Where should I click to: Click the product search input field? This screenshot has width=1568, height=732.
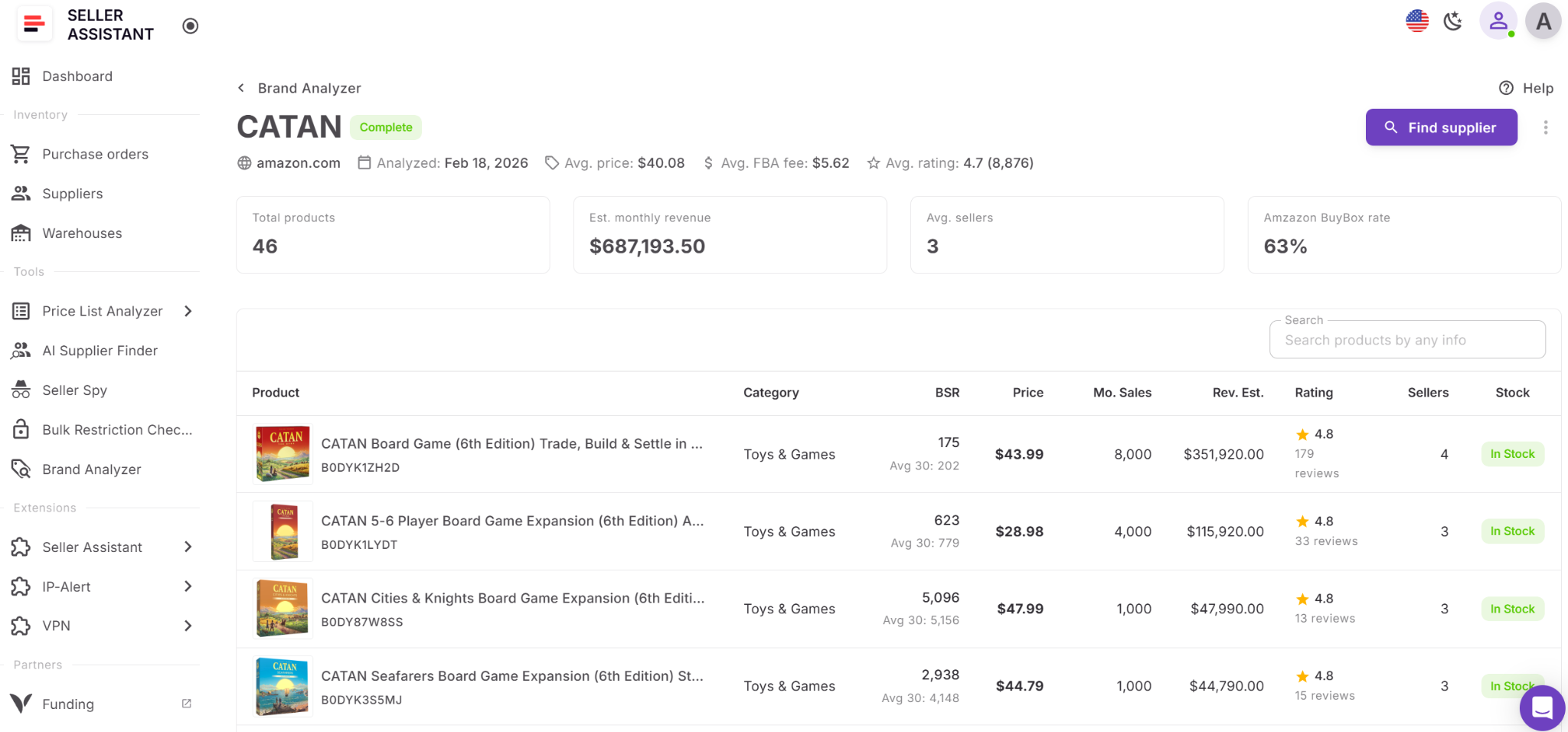point(1406,340)
